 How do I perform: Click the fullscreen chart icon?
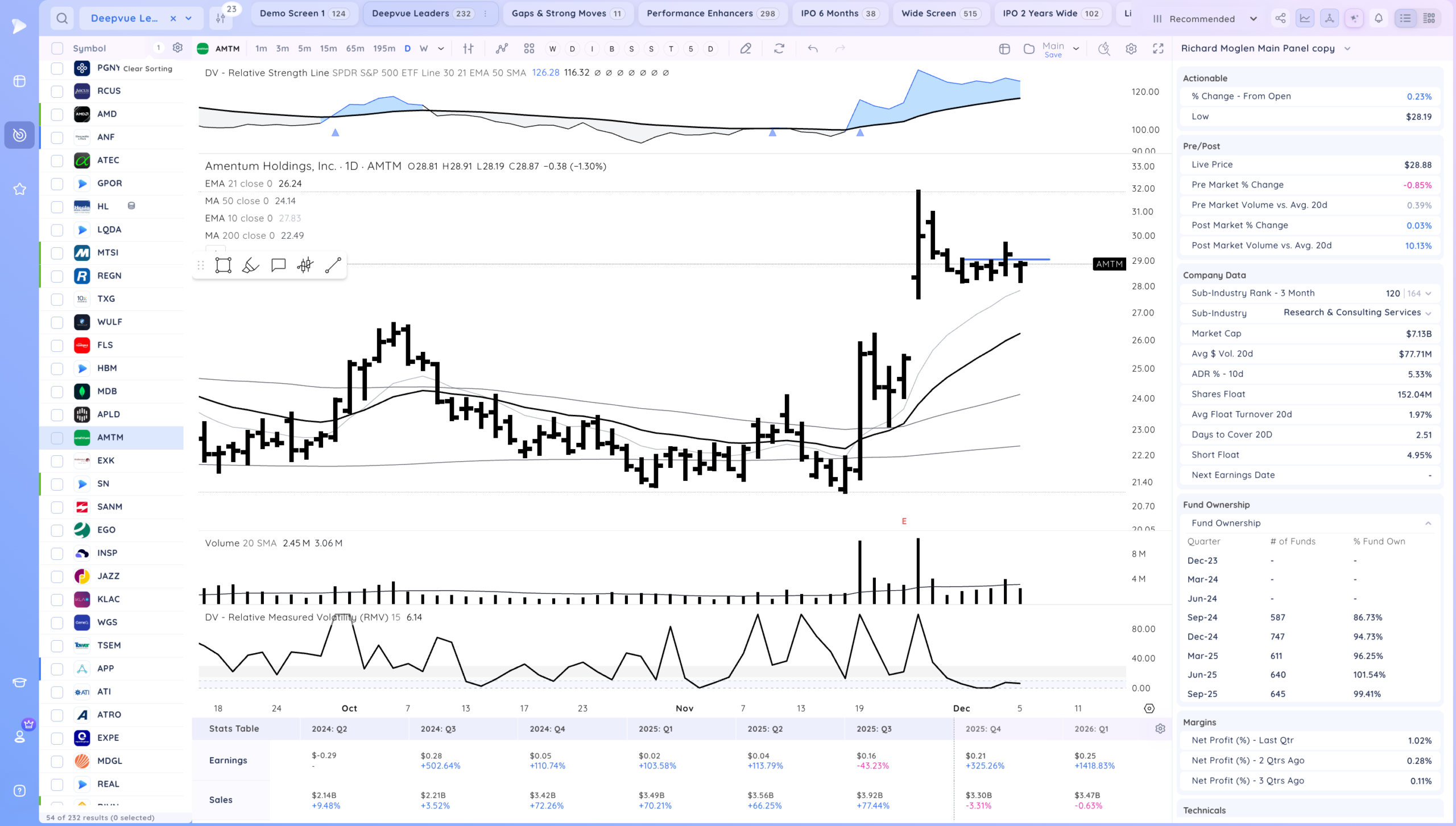[x=1158, y=49]
